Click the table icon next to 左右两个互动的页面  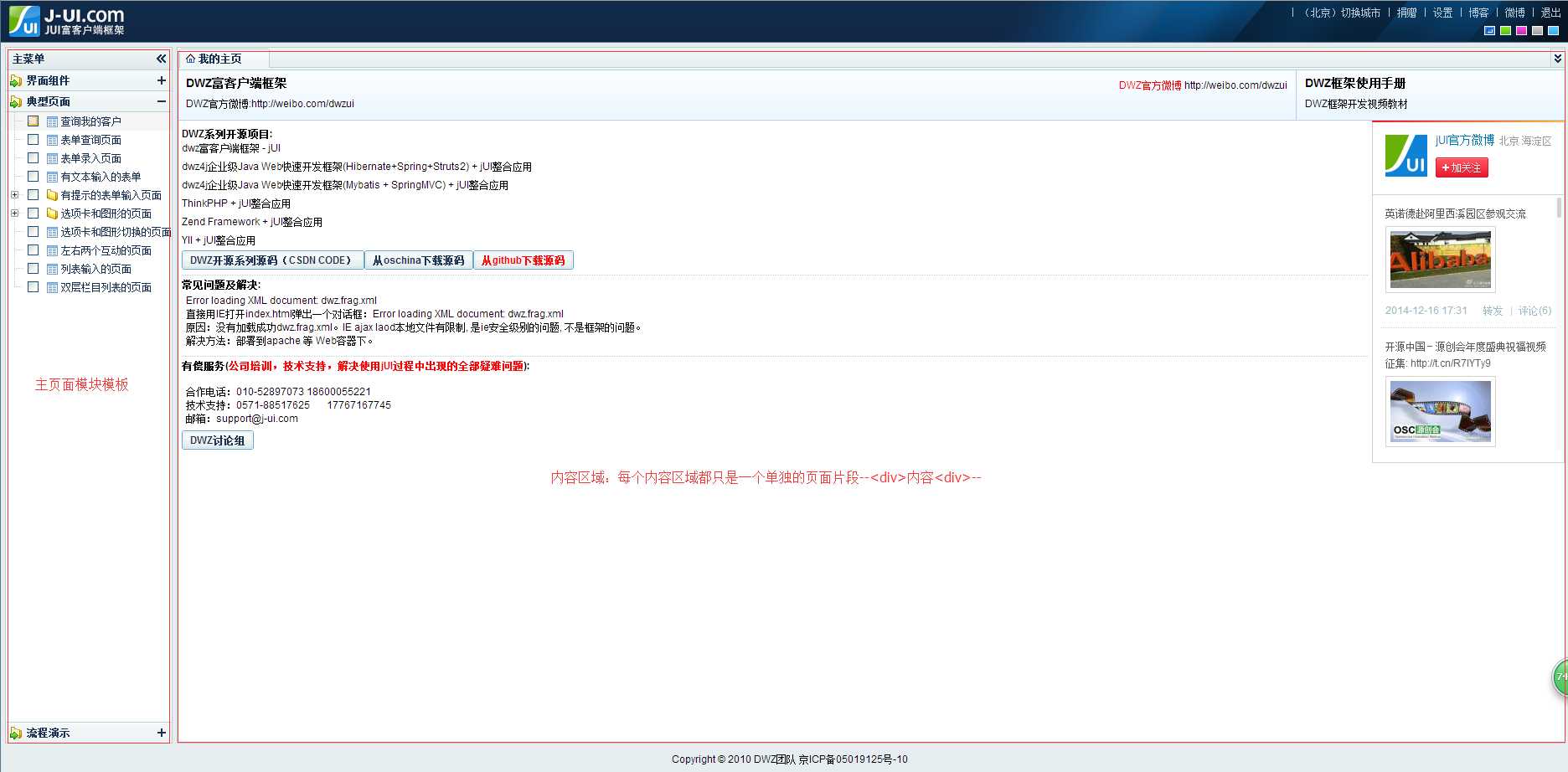coord(52,251)
